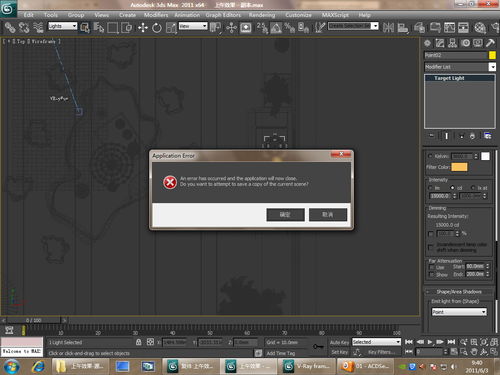Screen dimensions: 500x375
Task: Open View reference coordinate dropdown
Action: coord(193,26)
